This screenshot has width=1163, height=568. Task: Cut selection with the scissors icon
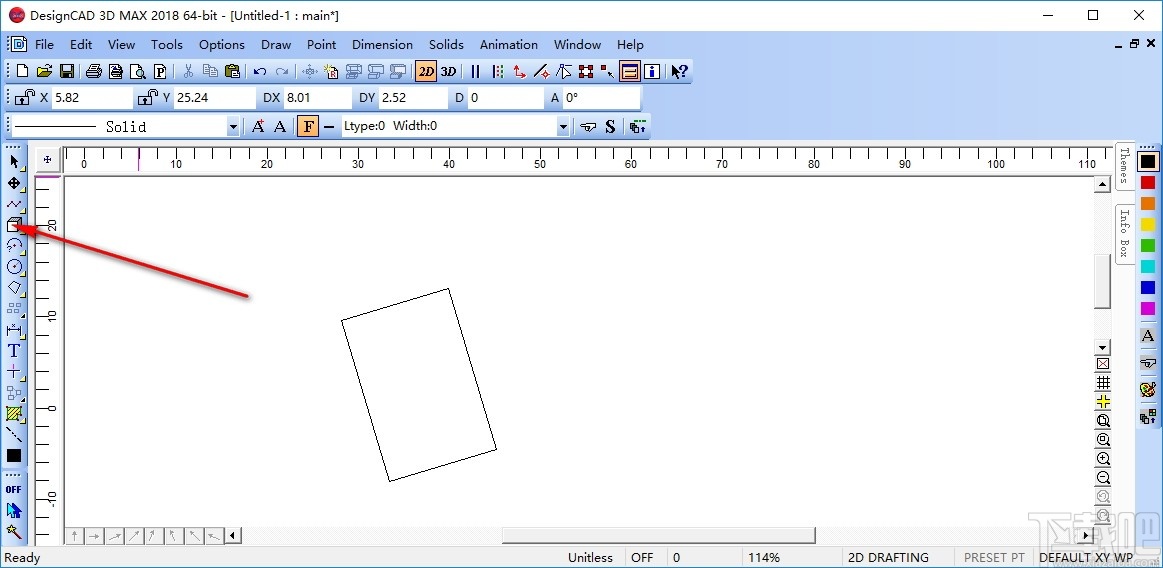tap(188, 71)
